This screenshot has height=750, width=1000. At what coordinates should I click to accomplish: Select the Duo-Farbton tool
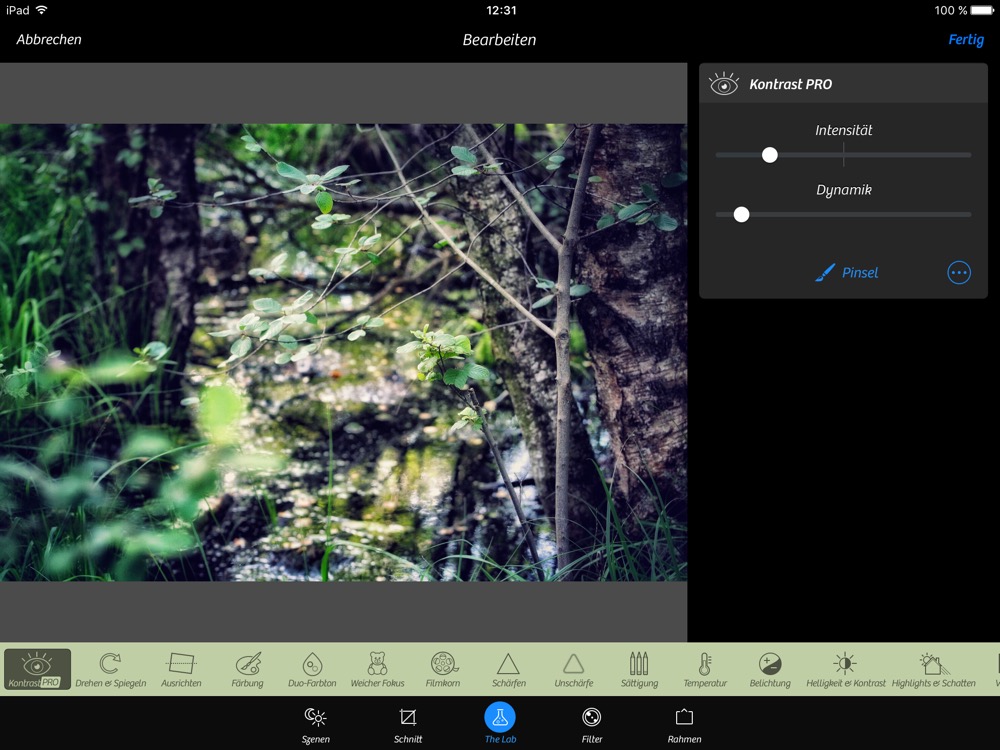click(x=312, y=669)
